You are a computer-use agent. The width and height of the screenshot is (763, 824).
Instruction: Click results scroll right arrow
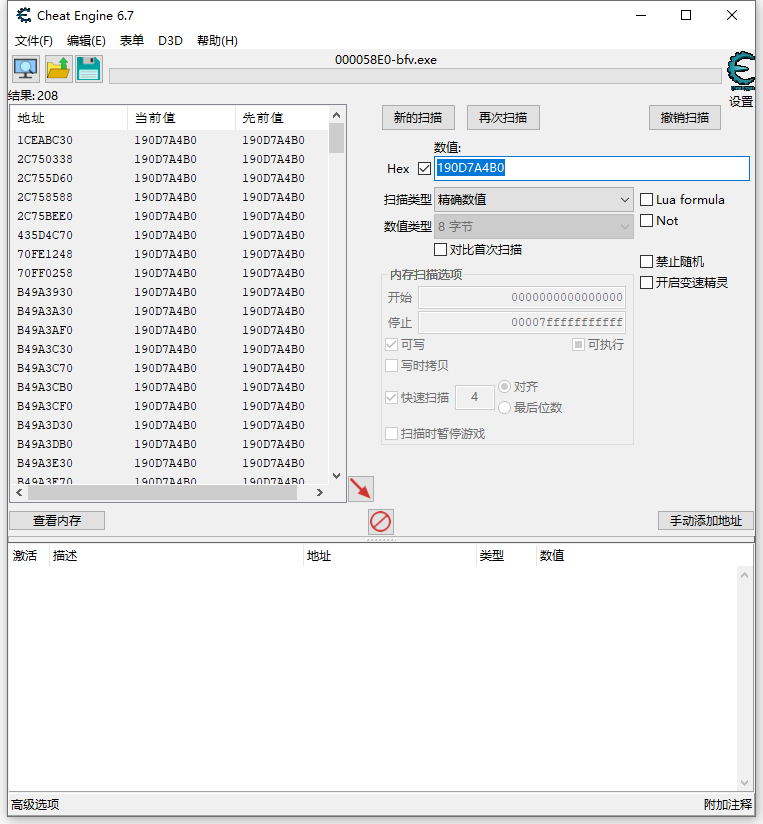(x=319, y=492)
